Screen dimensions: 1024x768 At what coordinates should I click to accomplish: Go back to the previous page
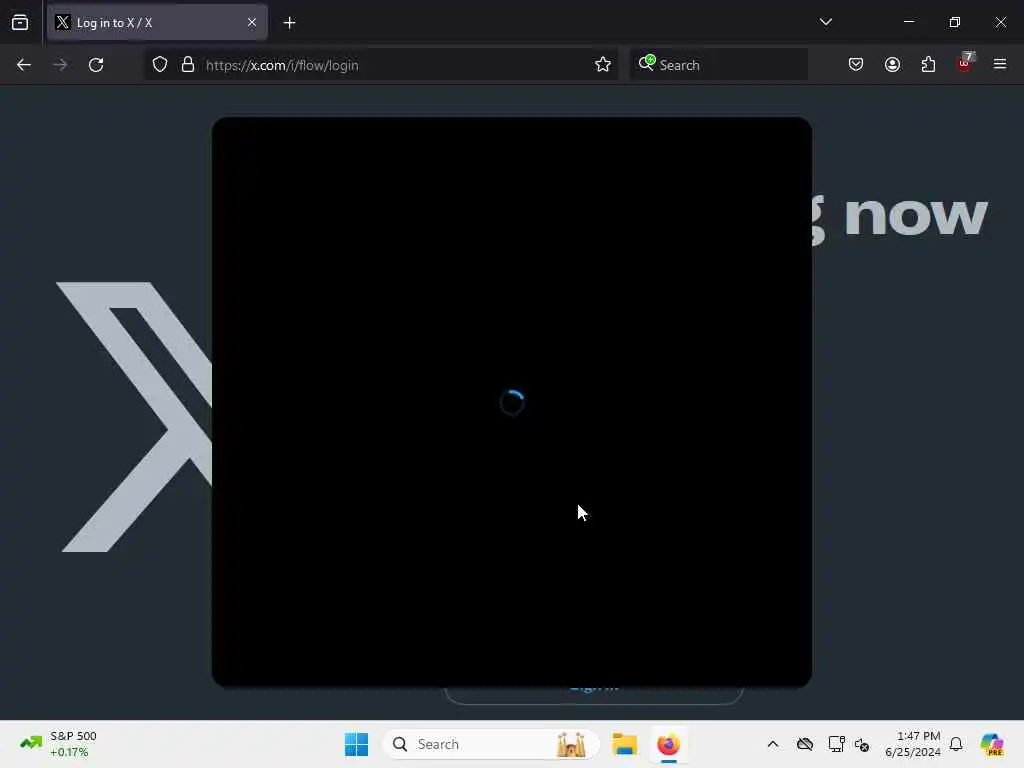point(24,65)
